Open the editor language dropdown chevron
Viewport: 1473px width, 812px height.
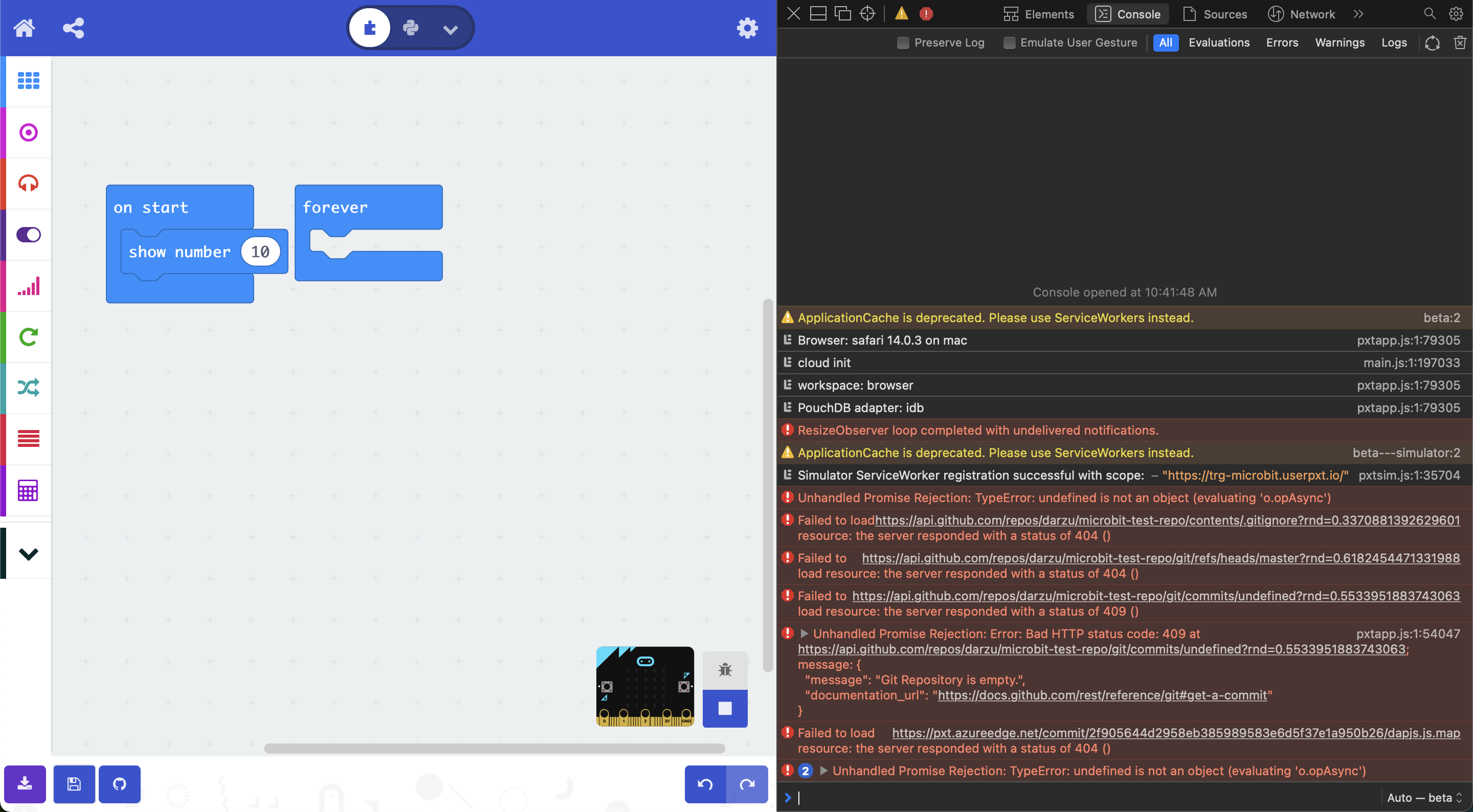click(x=451, y=29)
